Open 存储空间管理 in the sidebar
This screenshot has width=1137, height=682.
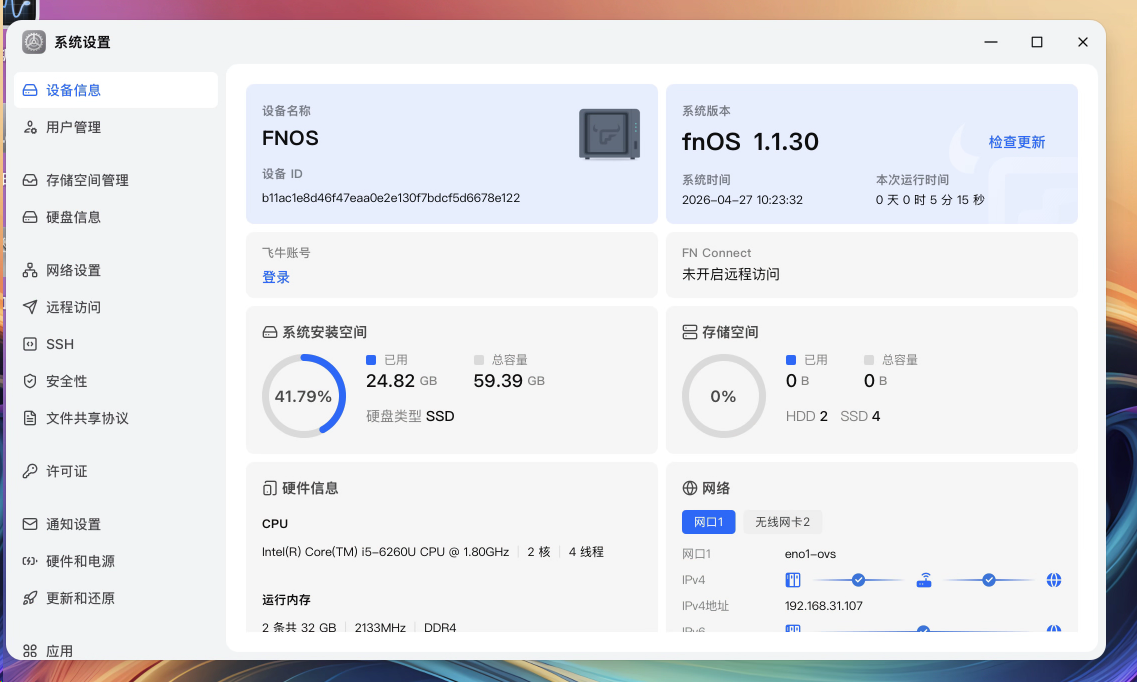coord(115,180)
